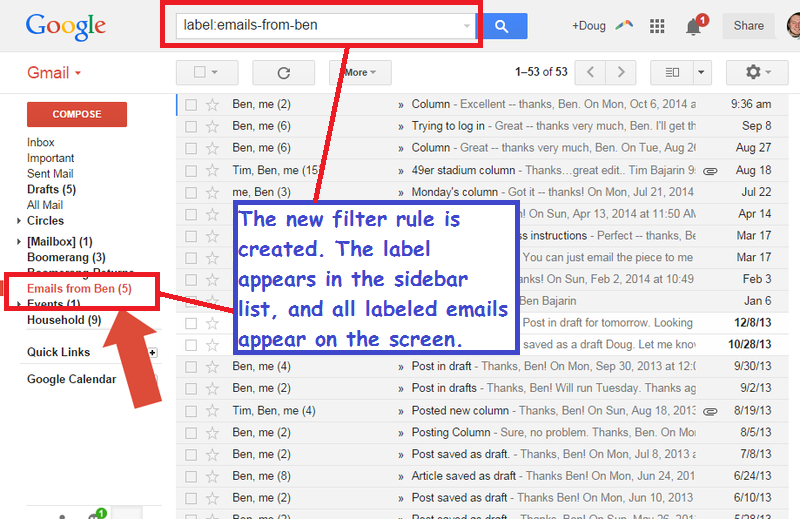Open the select checkbox dropdown arrow
Image resolution: width=800 pixels, height=519 pixels.
pos(215,72)
